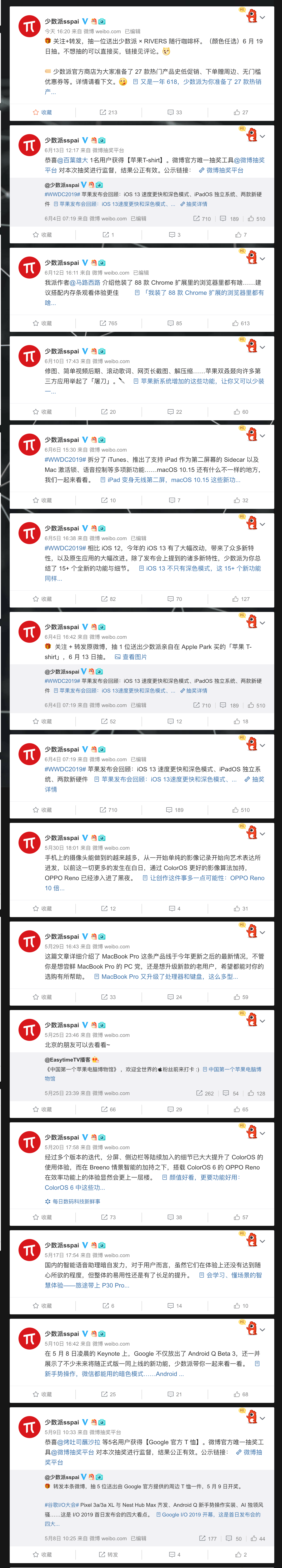Viewport: 282px width, 1568px height.
Task: Toggle 收藏 star on the top 今天 16:20 post
Action: pyautogui.click(x=42, y=113)
